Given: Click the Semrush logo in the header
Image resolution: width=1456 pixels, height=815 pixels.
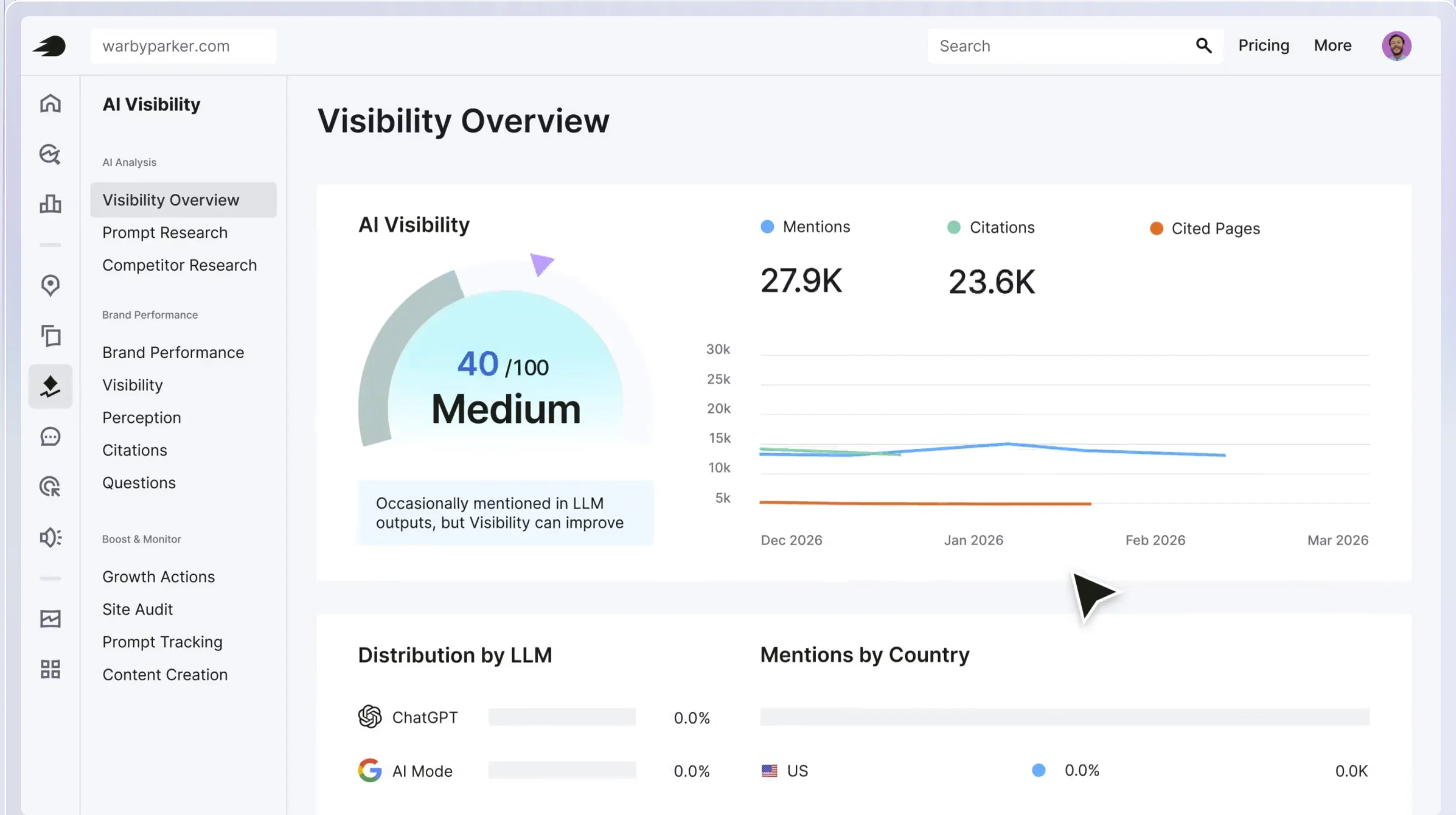Looking at the screenshot, I should tap(49, 46).
